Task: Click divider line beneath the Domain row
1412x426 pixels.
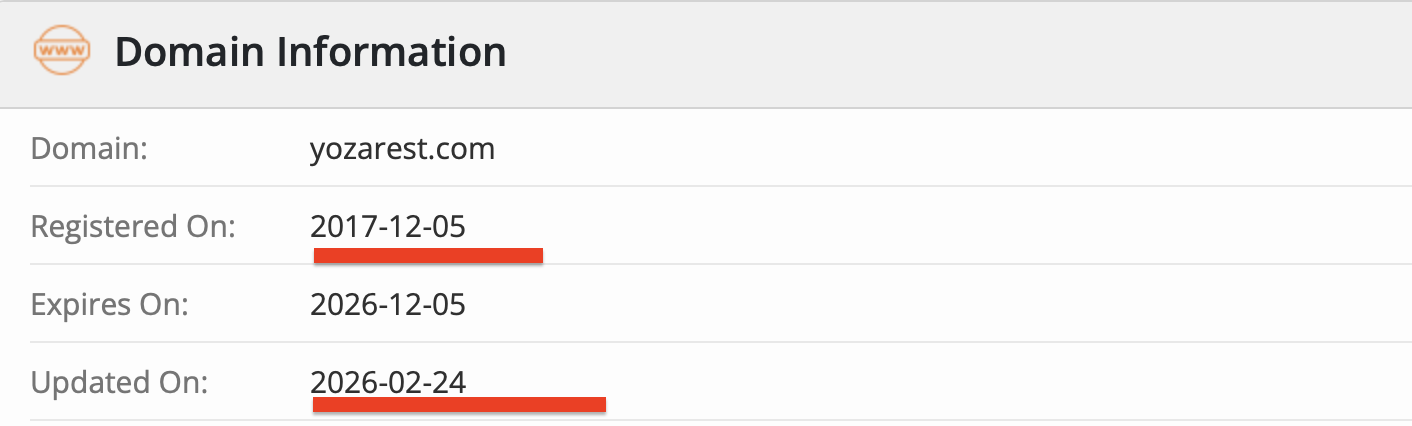Action: pos(700,186)
